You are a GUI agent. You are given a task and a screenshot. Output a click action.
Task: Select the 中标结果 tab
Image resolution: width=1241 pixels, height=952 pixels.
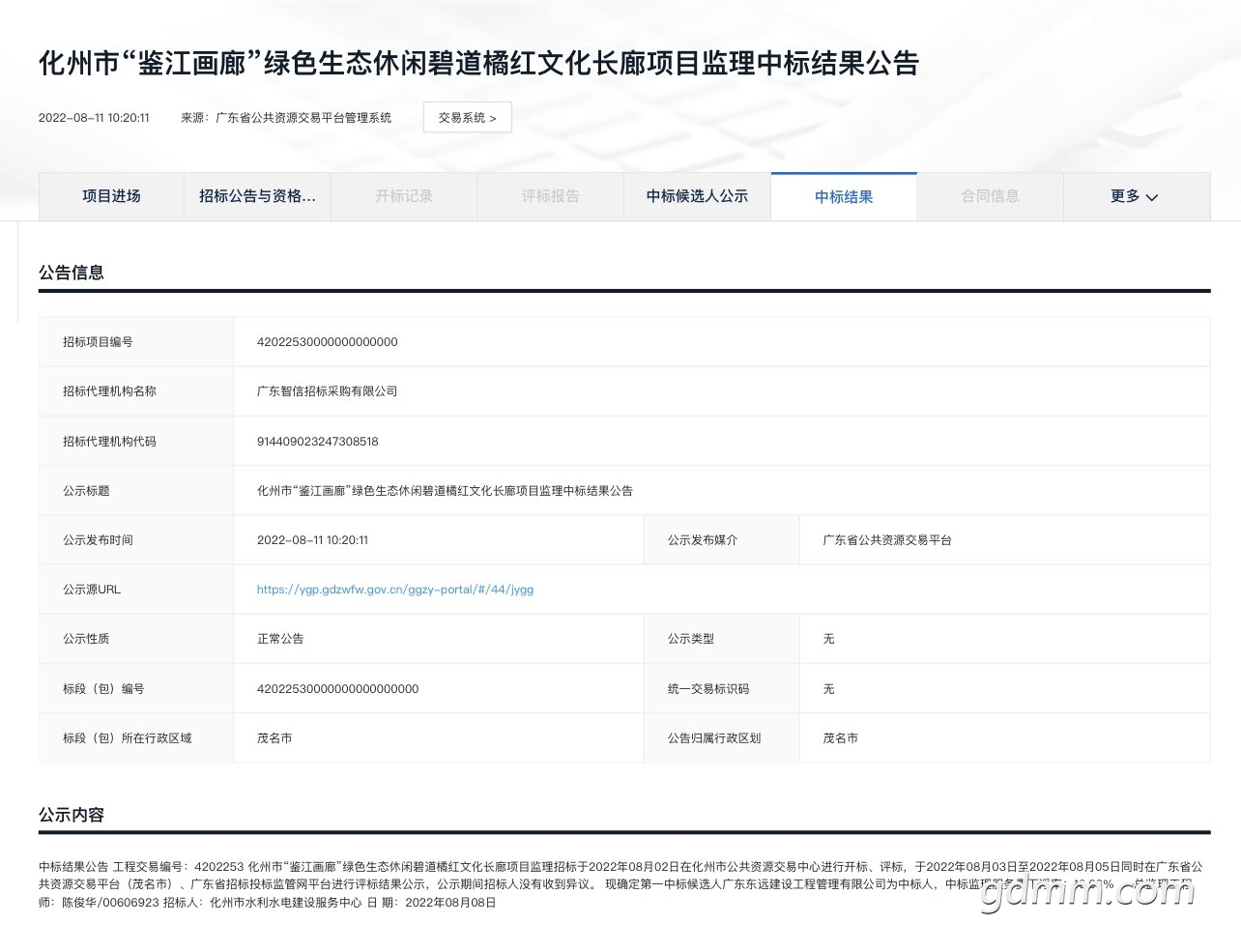tap(843, 197)
